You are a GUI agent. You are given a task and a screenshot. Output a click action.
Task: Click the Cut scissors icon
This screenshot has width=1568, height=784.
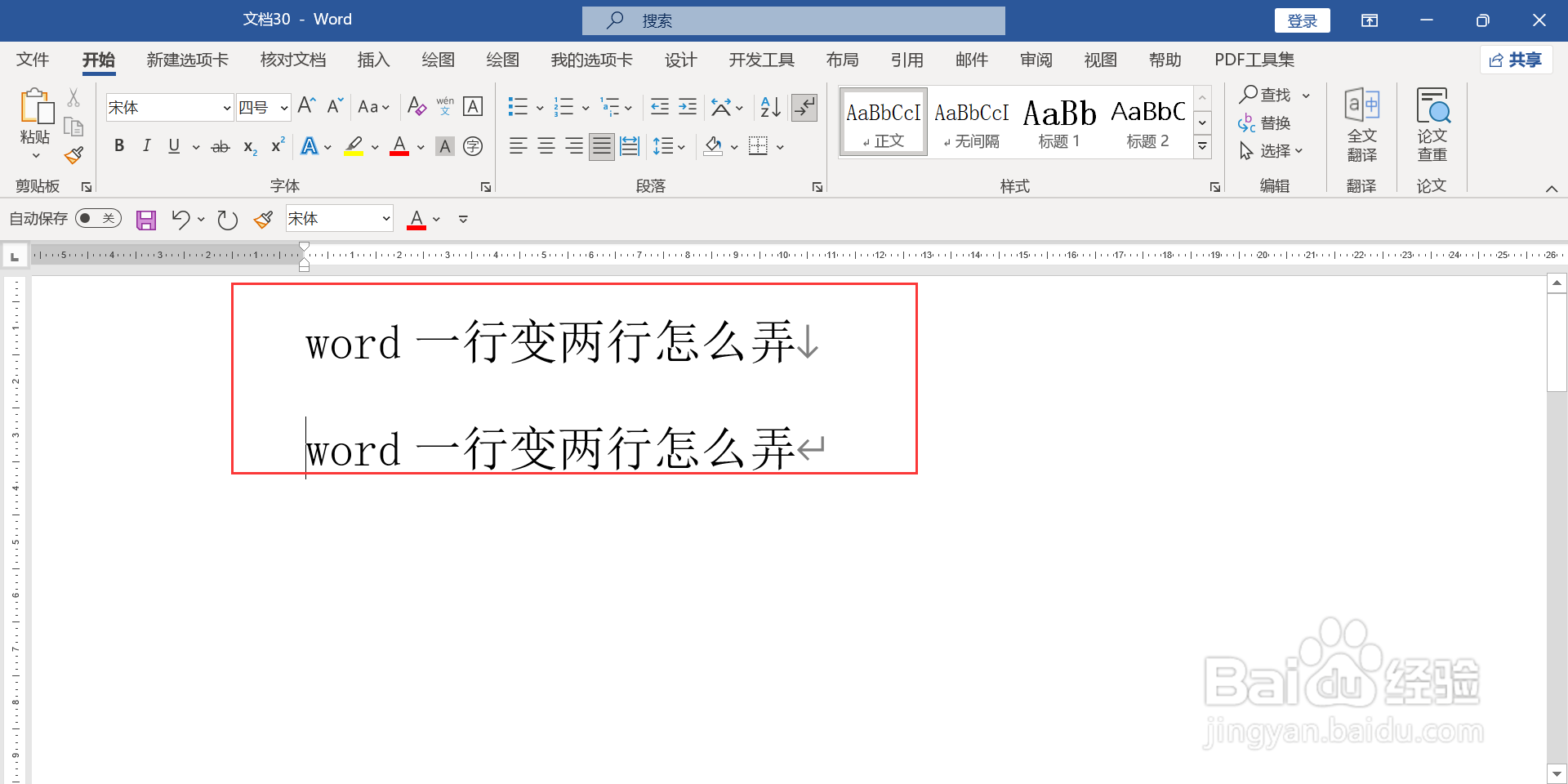click(x=73, y=98)
